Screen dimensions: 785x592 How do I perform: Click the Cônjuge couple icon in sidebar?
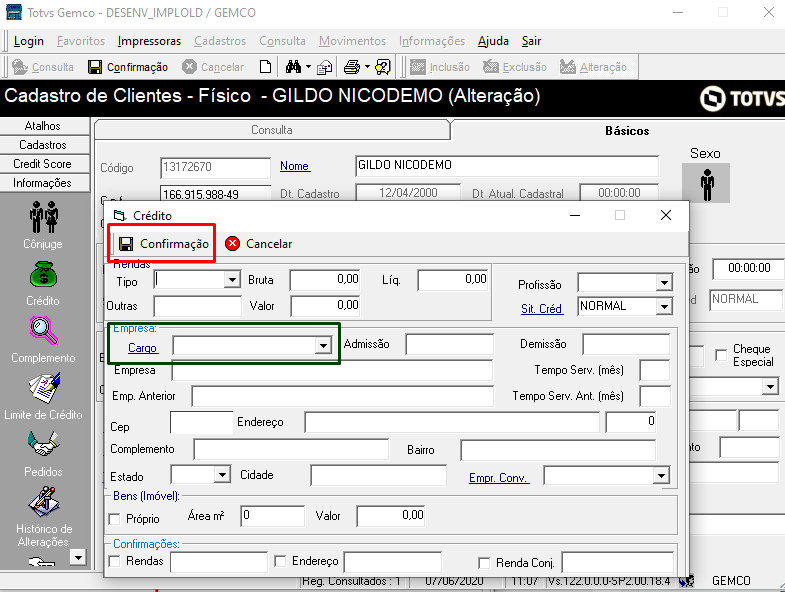(44, 217)
